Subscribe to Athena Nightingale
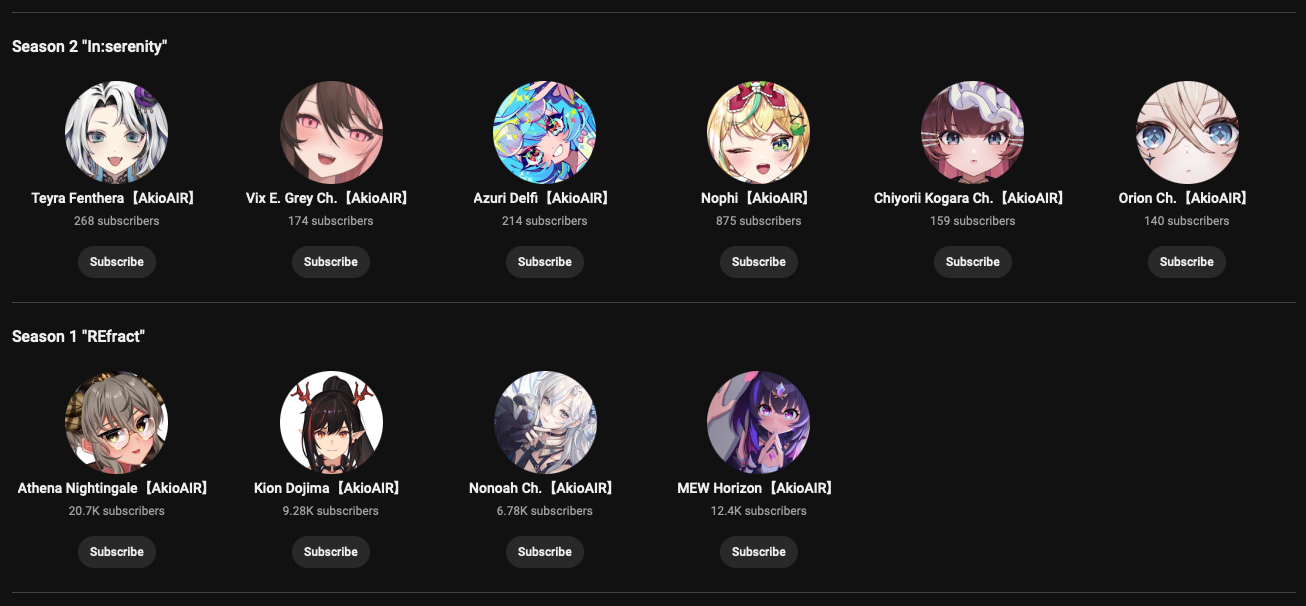This screenshot has height=606, width=1306. tap(117, 552)
